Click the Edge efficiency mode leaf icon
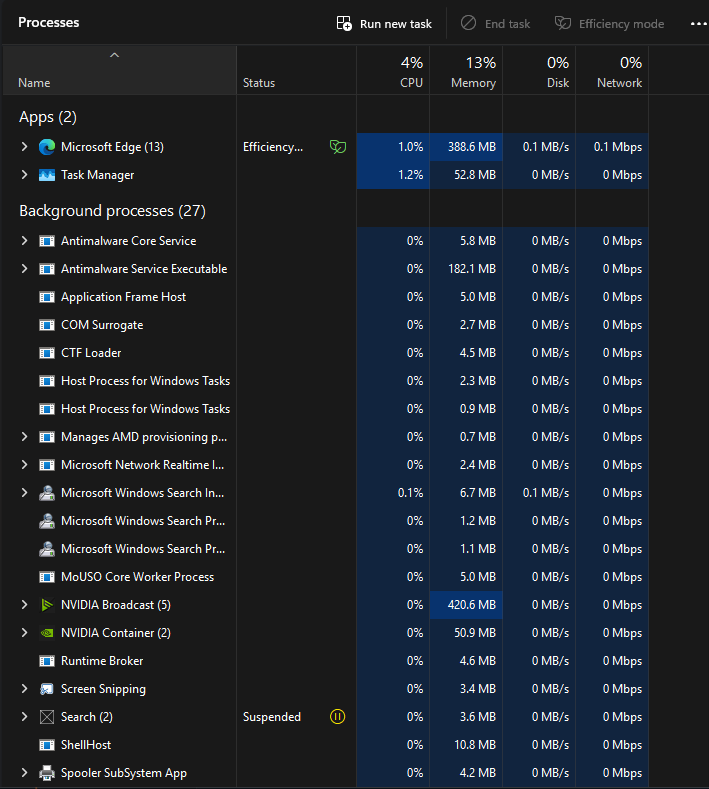This screenshot has height=789, width=709. point(338,147)
